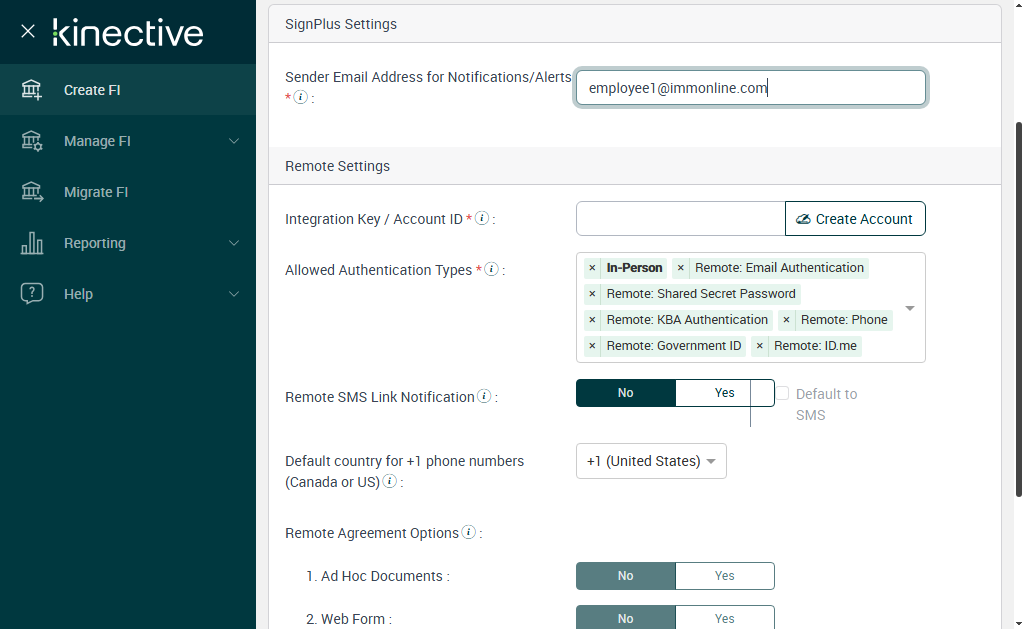
Task: Click the Kinective logo
Action: [x=128, y=33]
